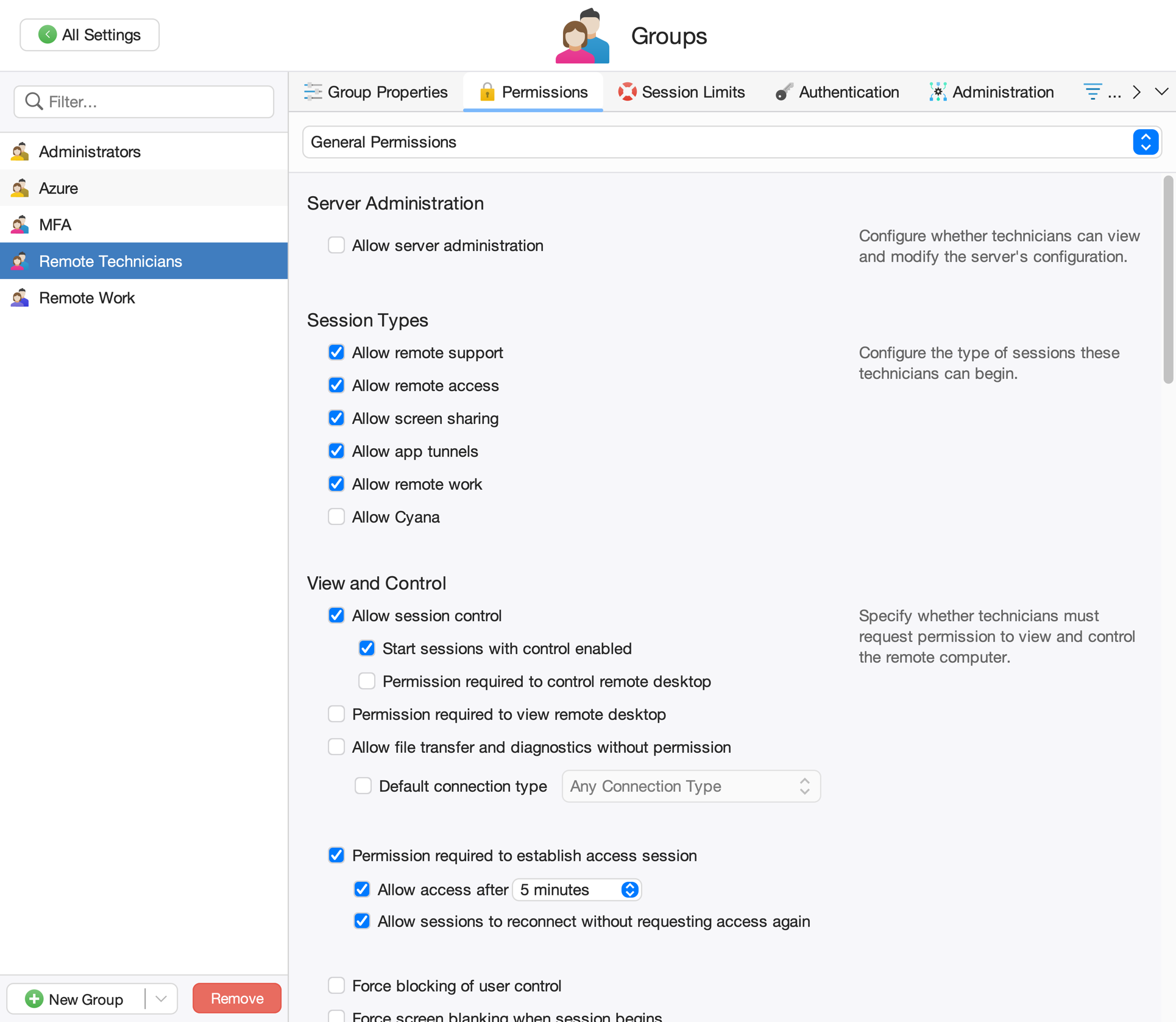
Task: Focus the Filter search field
Action: click(144, 101)
